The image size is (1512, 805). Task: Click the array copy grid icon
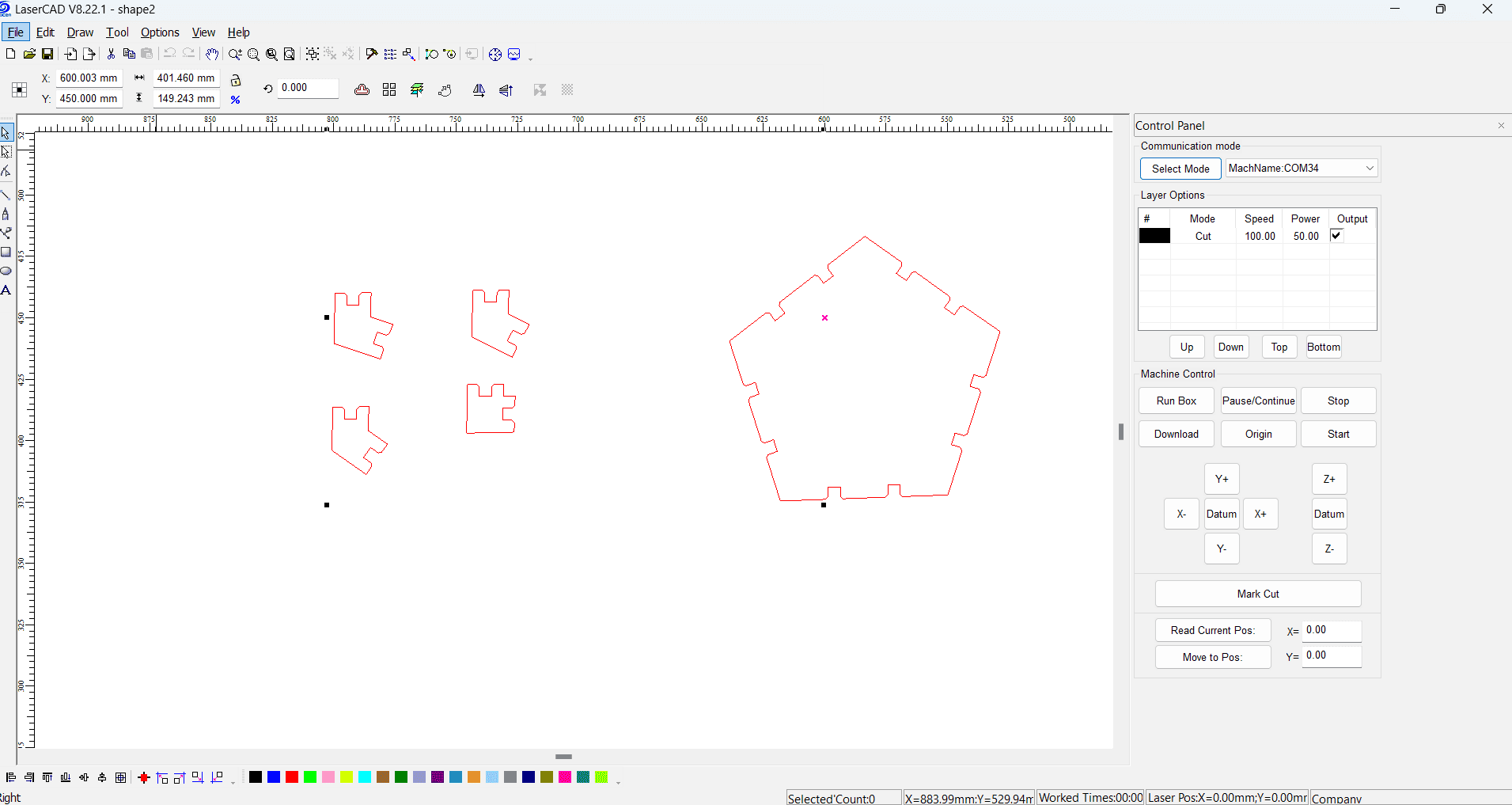[389, 90]
